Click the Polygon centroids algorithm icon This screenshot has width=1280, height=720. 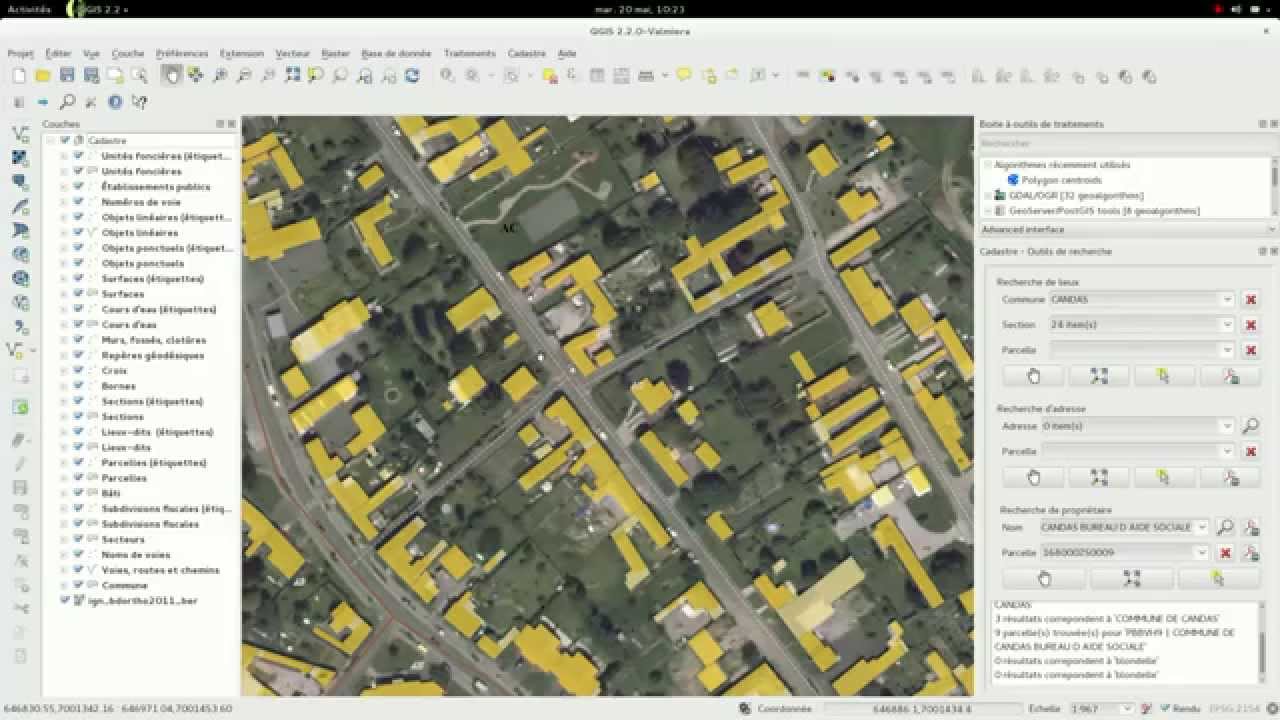[1013, 180]
